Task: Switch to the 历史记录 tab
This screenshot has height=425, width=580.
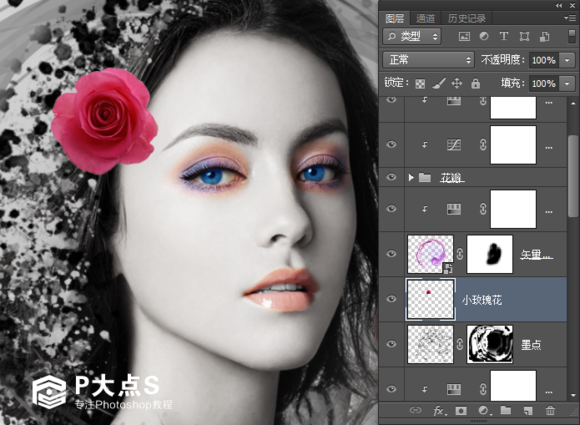Action: tap(466, 18)
